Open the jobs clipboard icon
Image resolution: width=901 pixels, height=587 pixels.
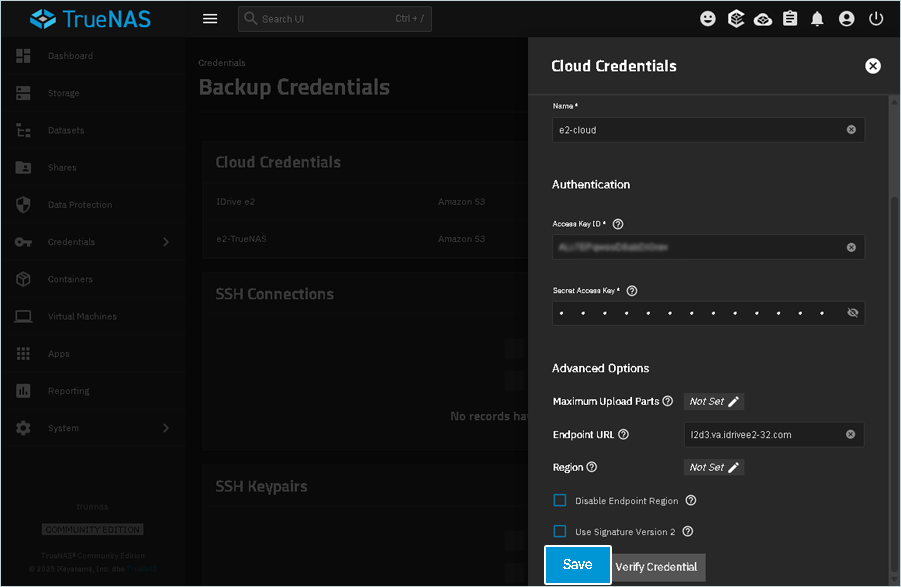[x=790, y=19]
